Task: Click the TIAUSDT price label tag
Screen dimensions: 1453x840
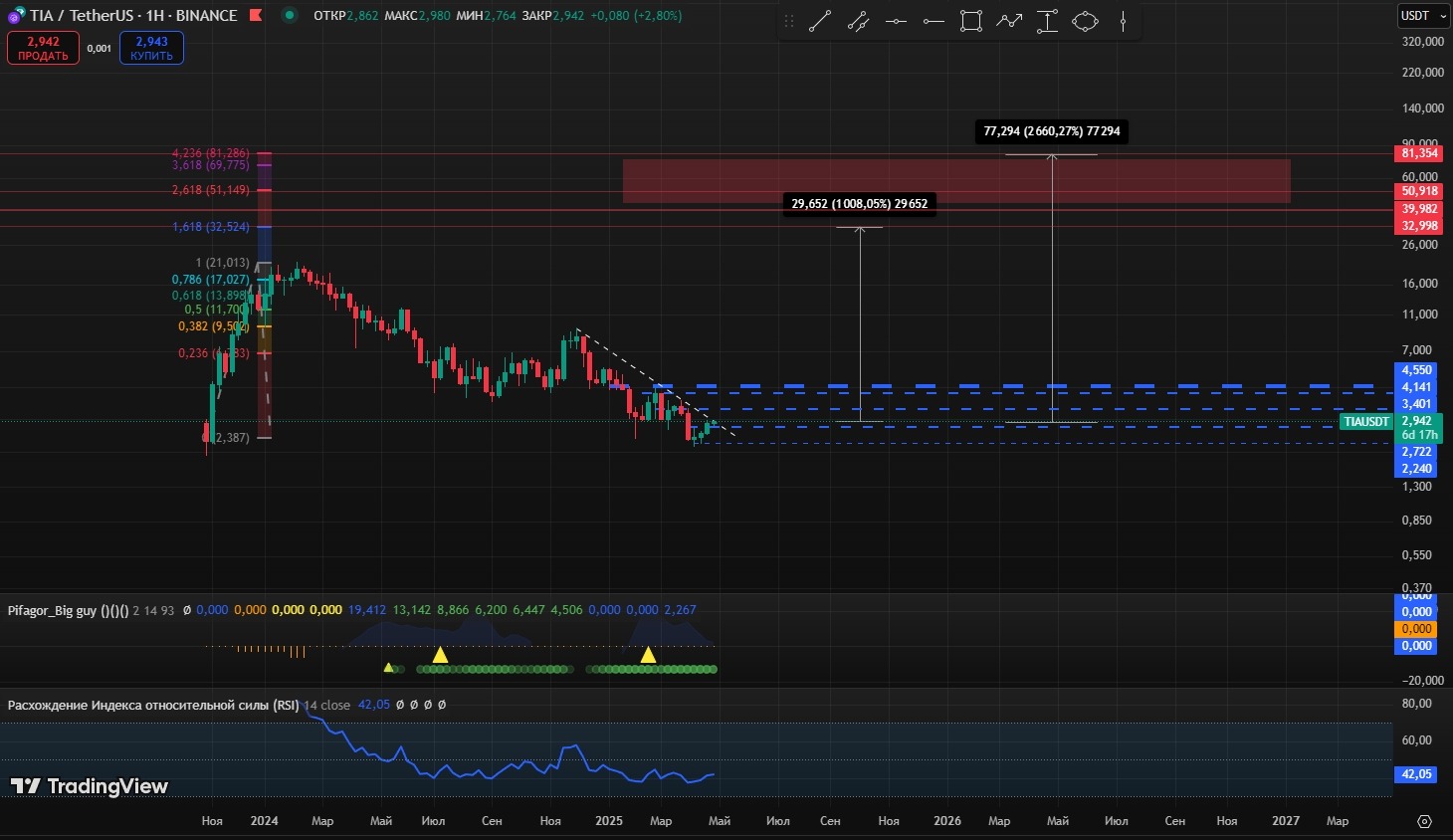Action: point(1365,422)
